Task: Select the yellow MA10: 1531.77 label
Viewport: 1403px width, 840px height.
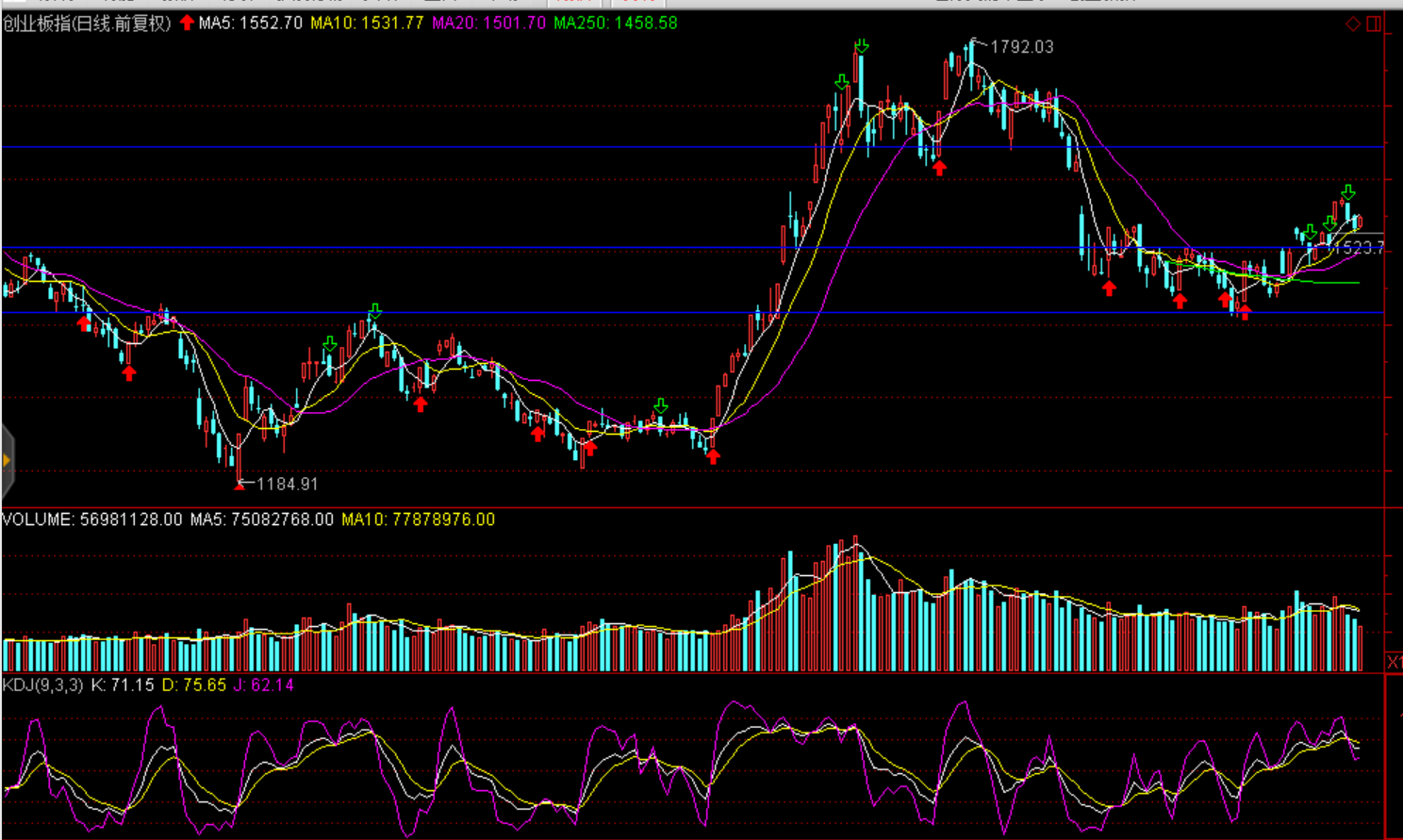Action: [367, 23]
